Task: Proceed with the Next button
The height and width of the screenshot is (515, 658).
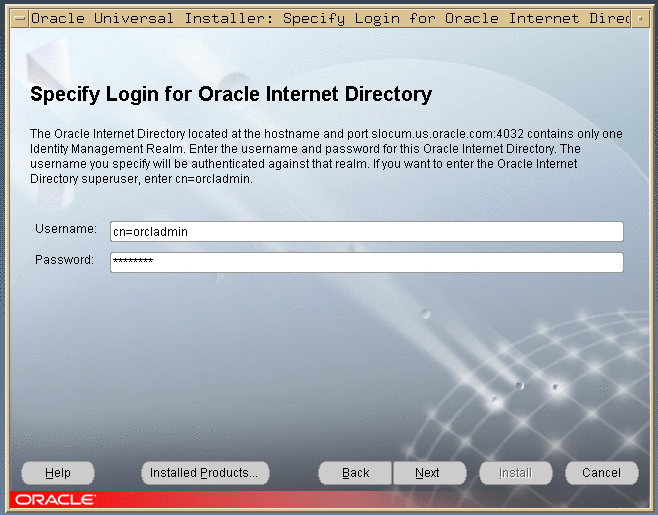Action: (429, 473)
